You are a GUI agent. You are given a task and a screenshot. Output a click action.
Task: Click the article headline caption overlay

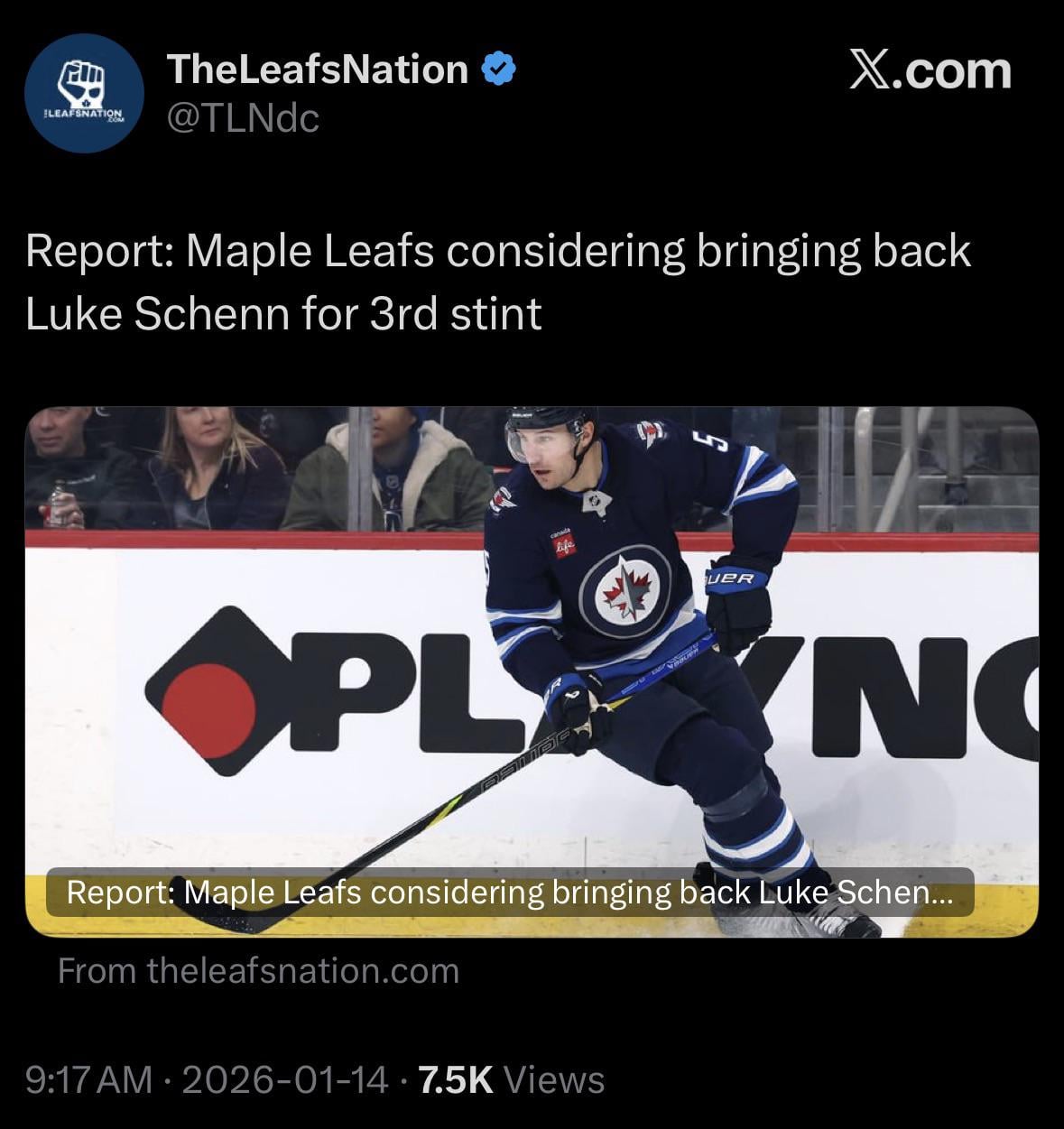coord(510,893)
